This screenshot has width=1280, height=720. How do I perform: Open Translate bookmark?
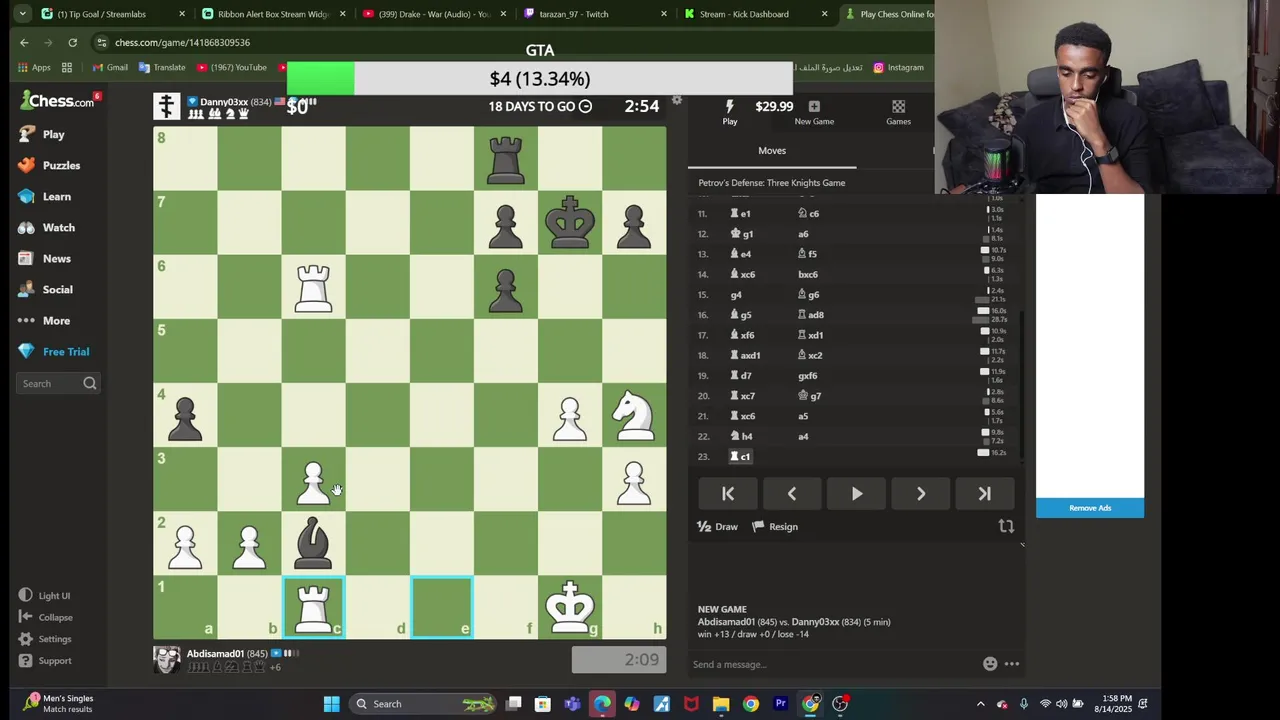(162, 67)
